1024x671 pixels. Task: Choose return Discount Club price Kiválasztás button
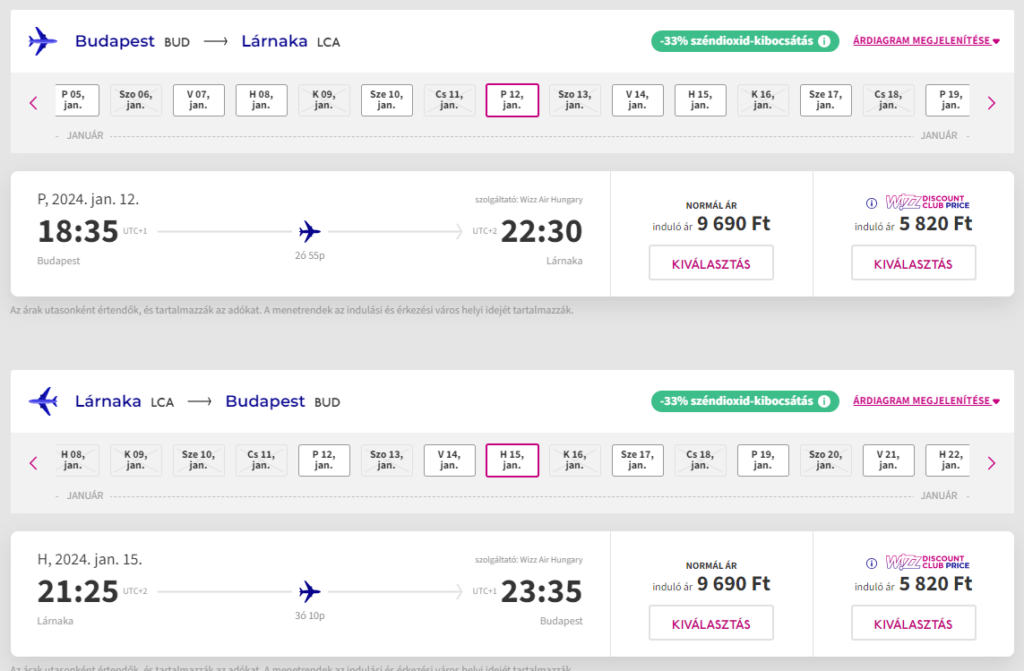click(913, 623)
